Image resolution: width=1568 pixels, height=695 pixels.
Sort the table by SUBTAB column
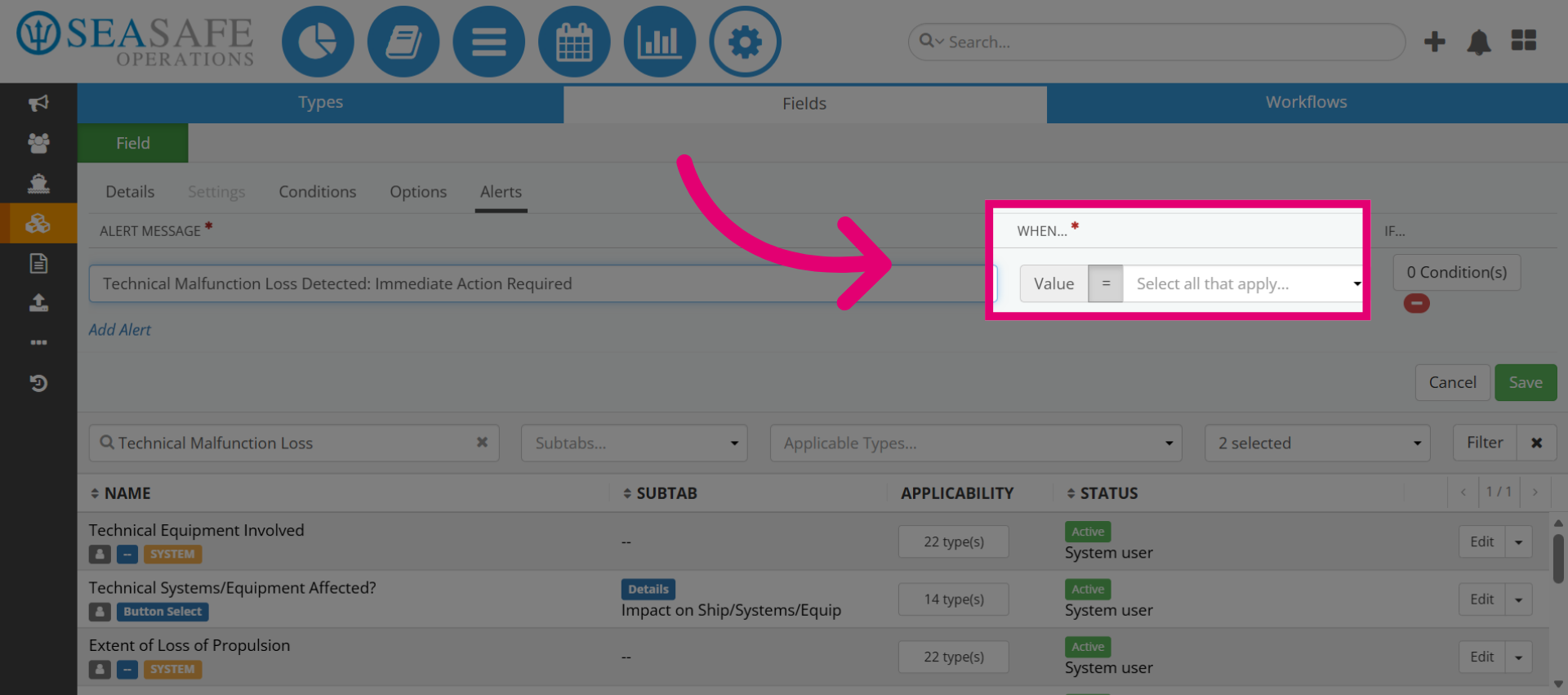[660, 493]
